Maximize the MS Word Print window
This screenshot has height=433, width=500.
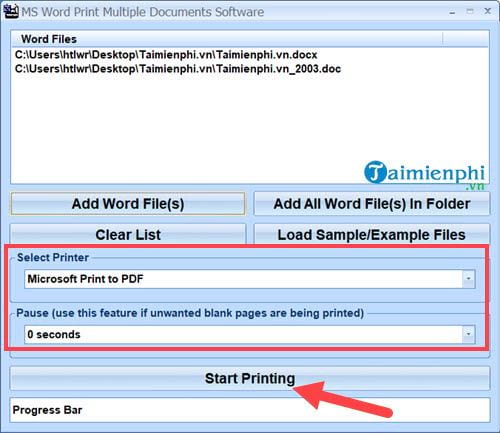(470, 11)
